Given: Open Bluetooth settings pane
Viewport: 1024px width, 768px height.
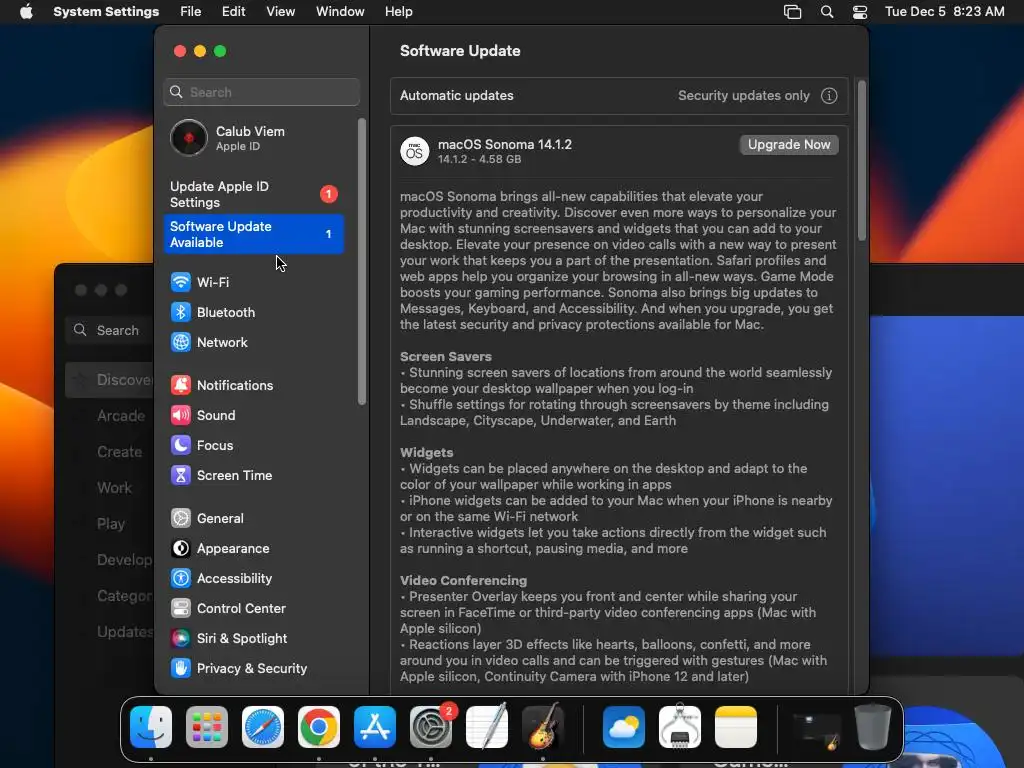Looking at the screenshot, I should (x=253, y=312).
